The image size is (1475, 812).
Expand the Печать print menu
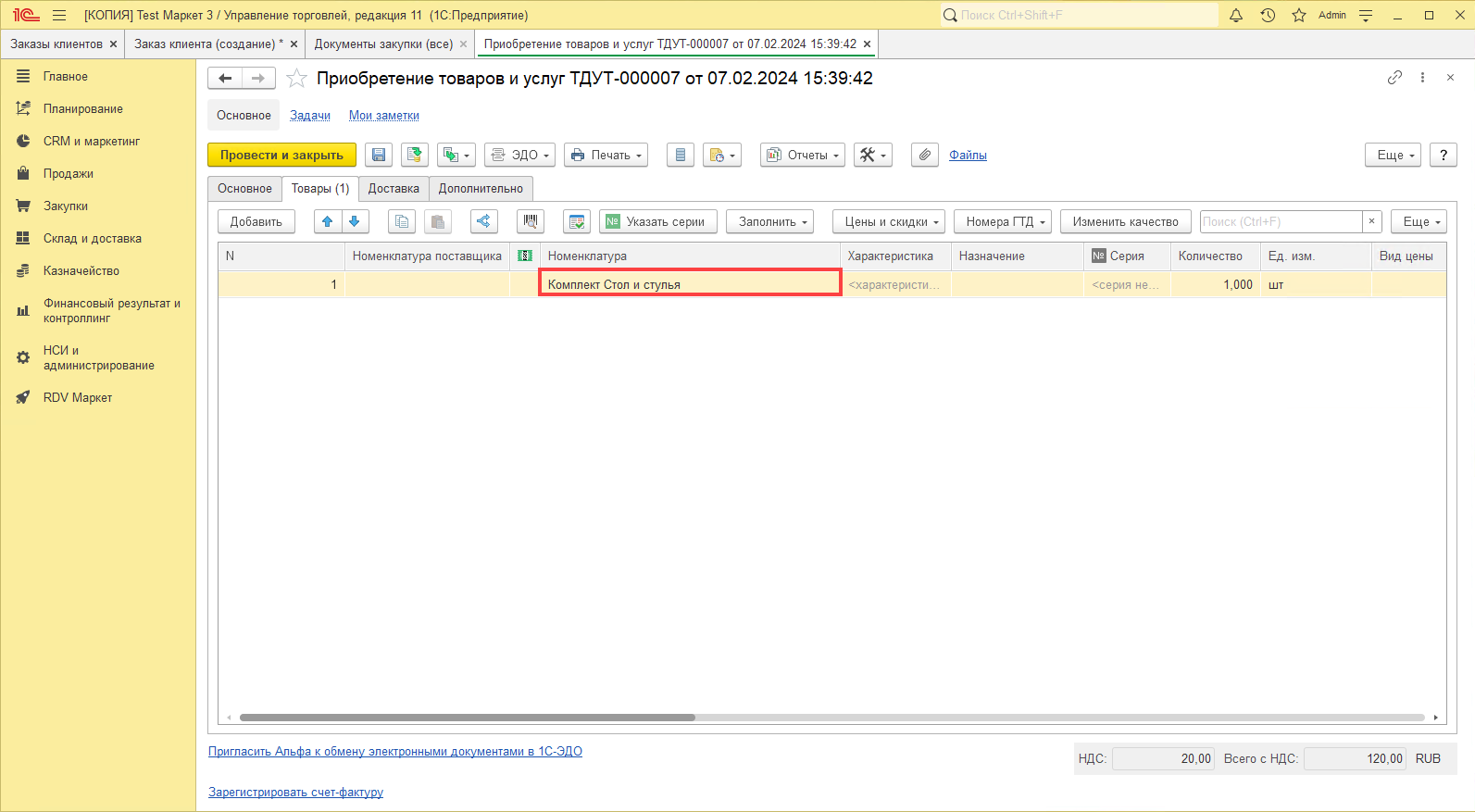(606, 155)
